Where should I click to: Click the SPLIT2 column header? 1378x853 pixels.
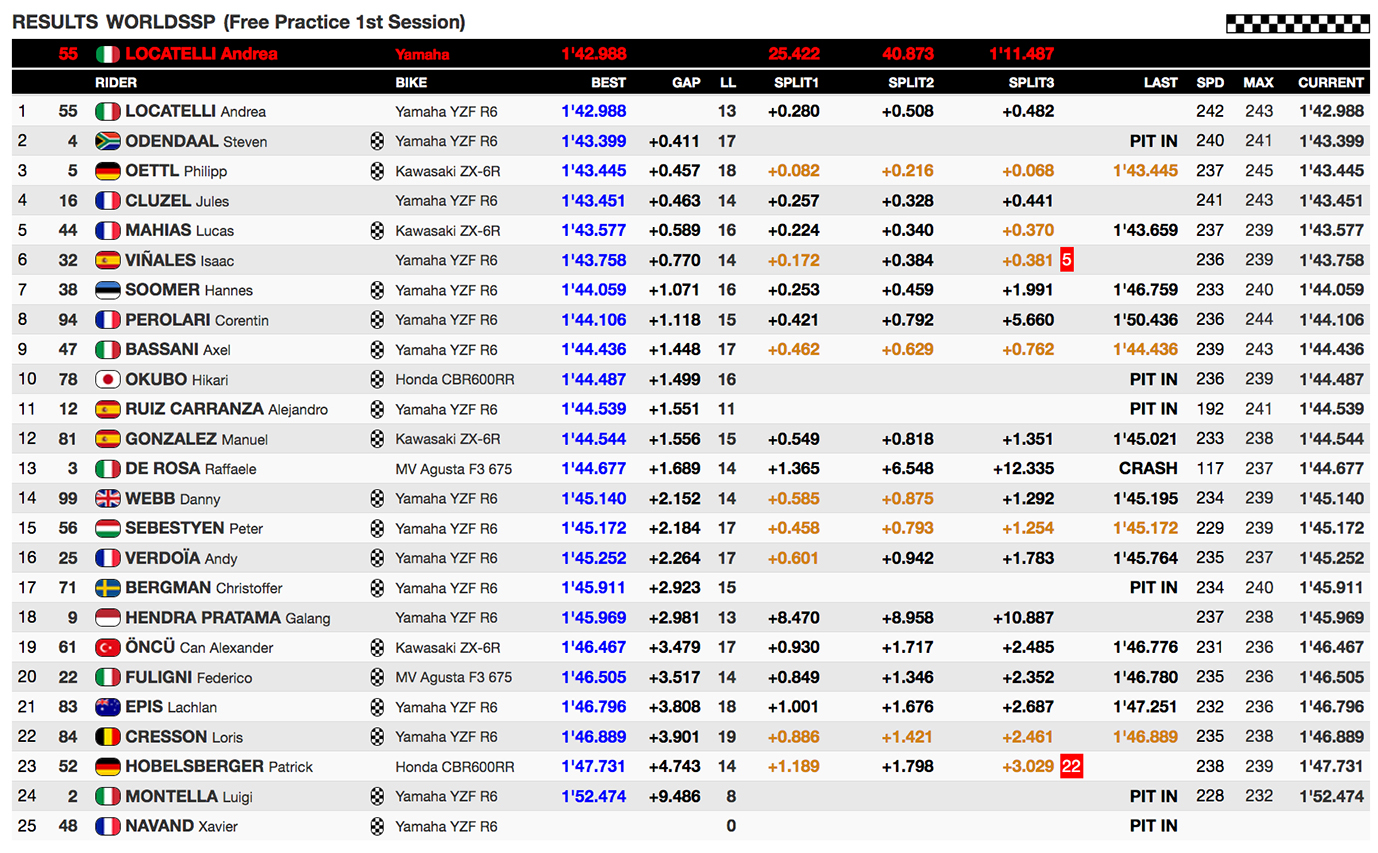(x=910, y=83)
